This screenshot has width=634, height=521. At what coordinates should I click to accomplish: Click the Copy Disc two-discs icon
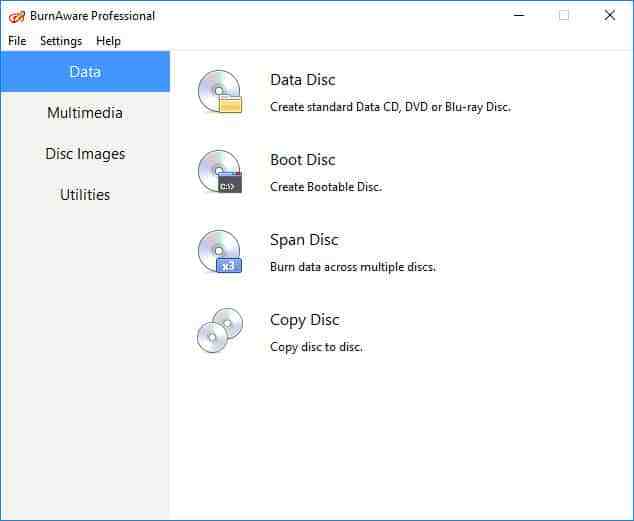coord(220,331)
